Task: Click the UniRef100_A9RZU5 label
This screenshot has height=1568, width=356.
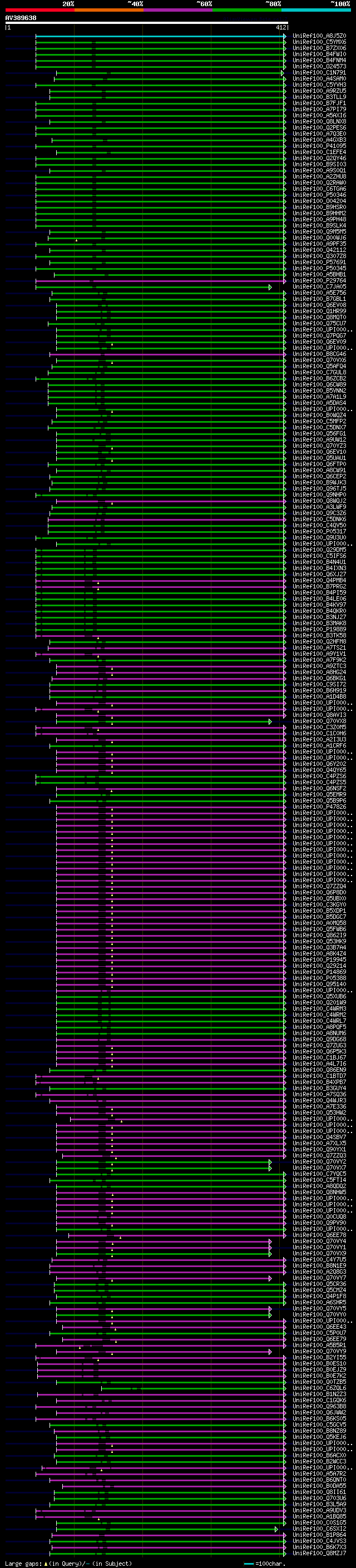Action: [319, 91]
